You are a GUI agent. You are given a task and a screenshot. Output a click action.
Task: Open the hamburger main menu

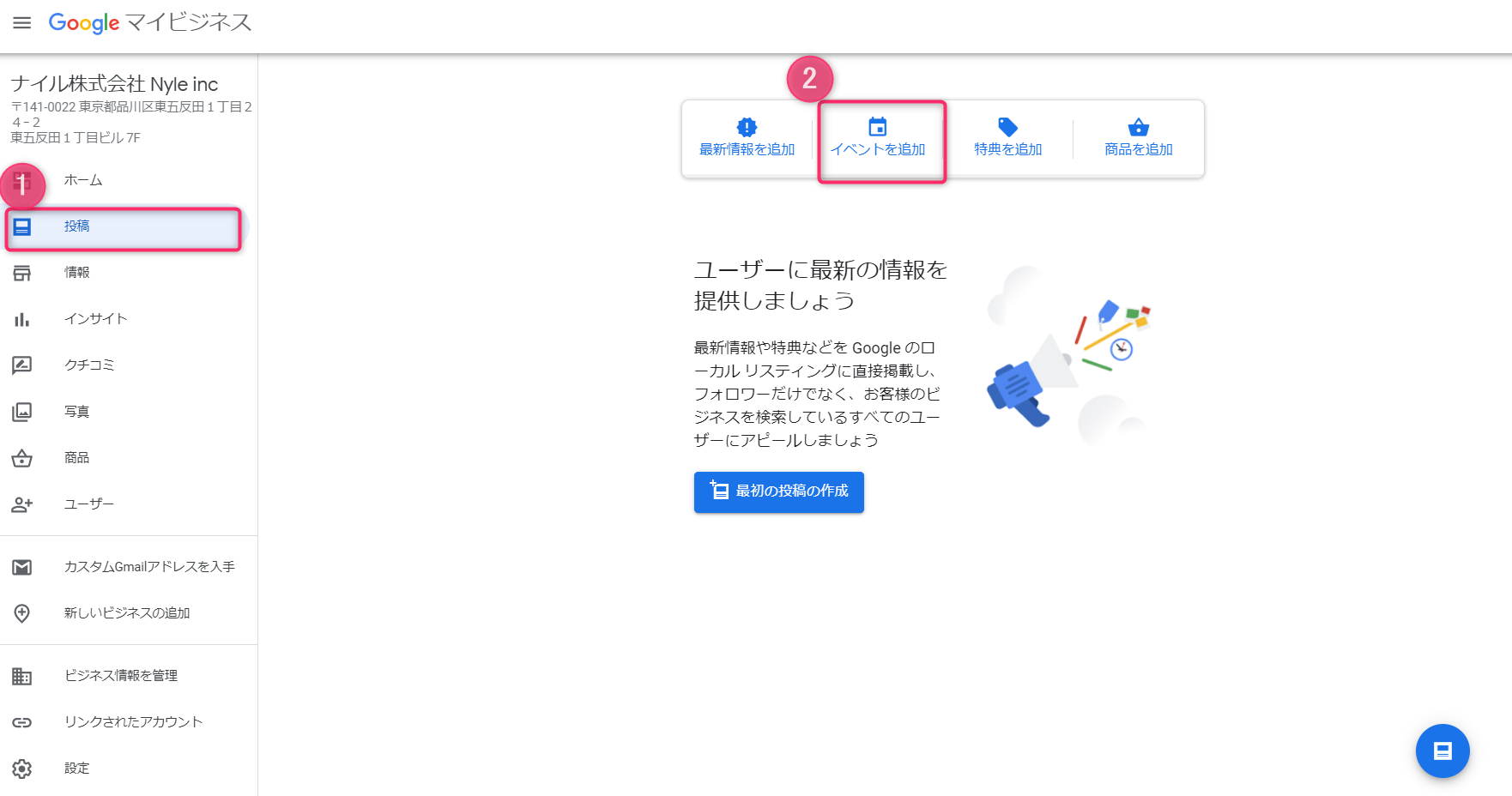coord(22,22)
